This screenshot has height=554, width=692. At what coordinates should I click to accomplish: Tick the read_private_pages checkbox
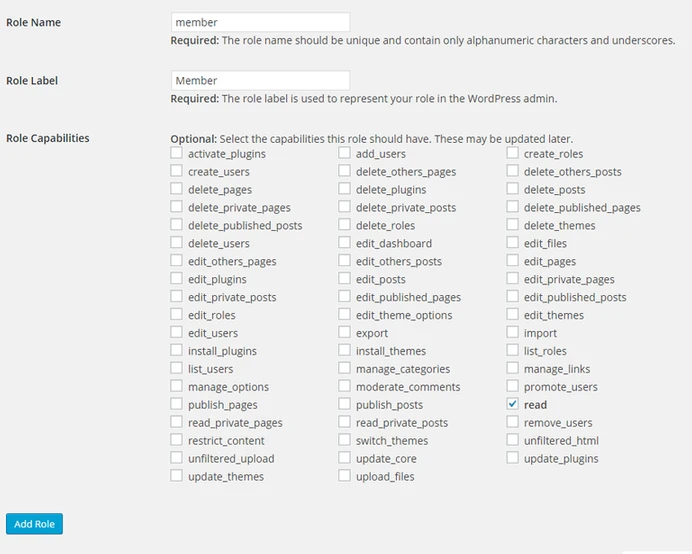click(177, 423)
